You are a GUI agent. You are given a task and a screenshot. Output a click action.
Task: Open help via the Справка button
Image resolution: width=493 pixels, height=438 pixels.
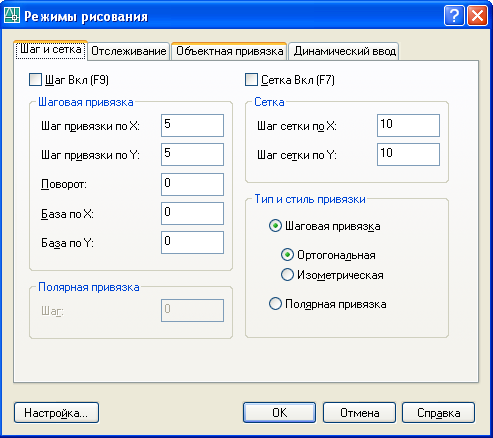[438, 413]
